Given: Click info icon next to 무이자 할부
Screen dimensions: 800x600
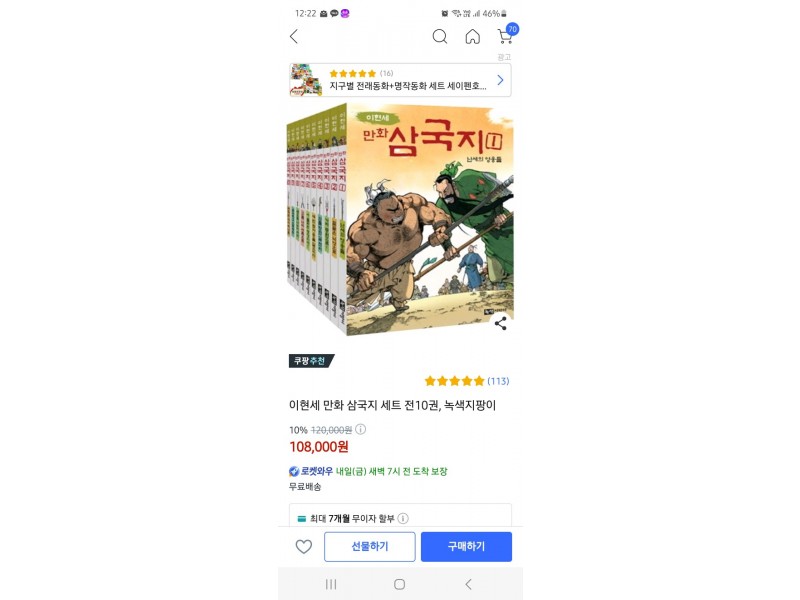Looking at the screenshot, I should point(403,518).
